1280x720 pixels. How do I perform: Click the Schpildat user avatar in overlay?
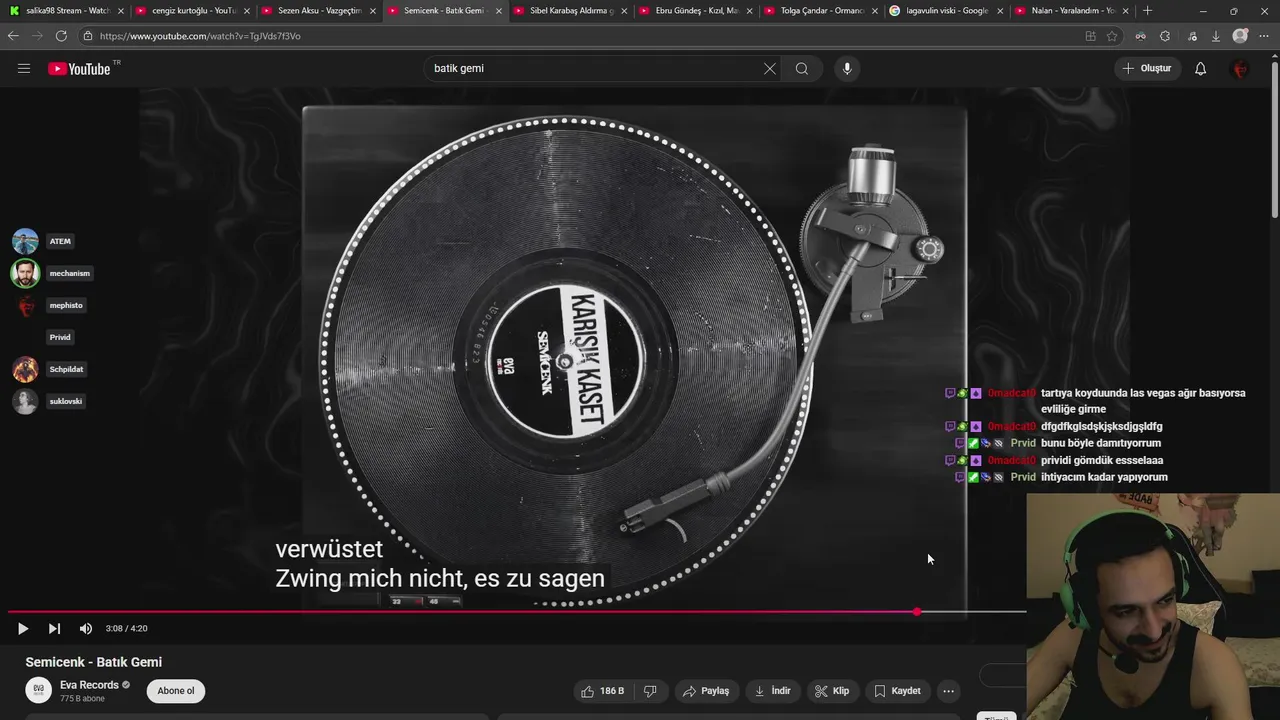point(25,369)
